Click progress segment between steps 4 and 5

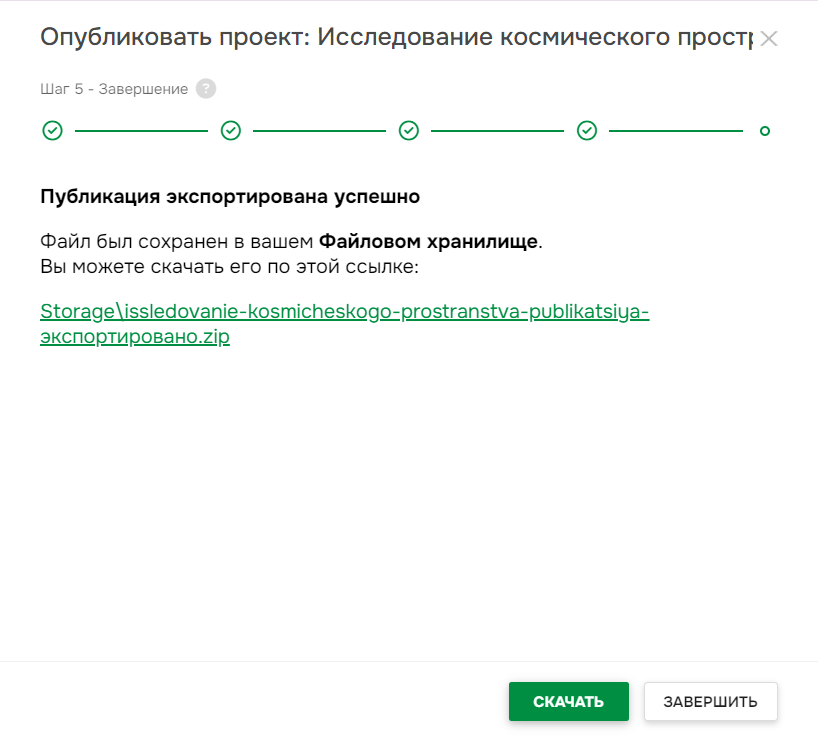(676, 130)
